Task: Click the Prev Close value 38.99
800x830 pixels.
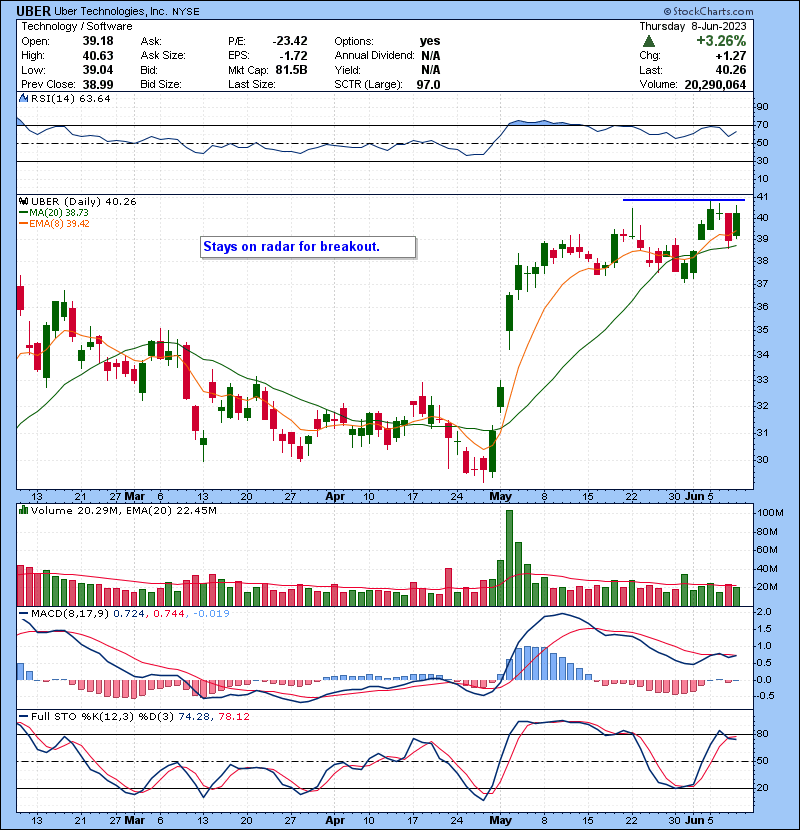Action: point(97,84)
